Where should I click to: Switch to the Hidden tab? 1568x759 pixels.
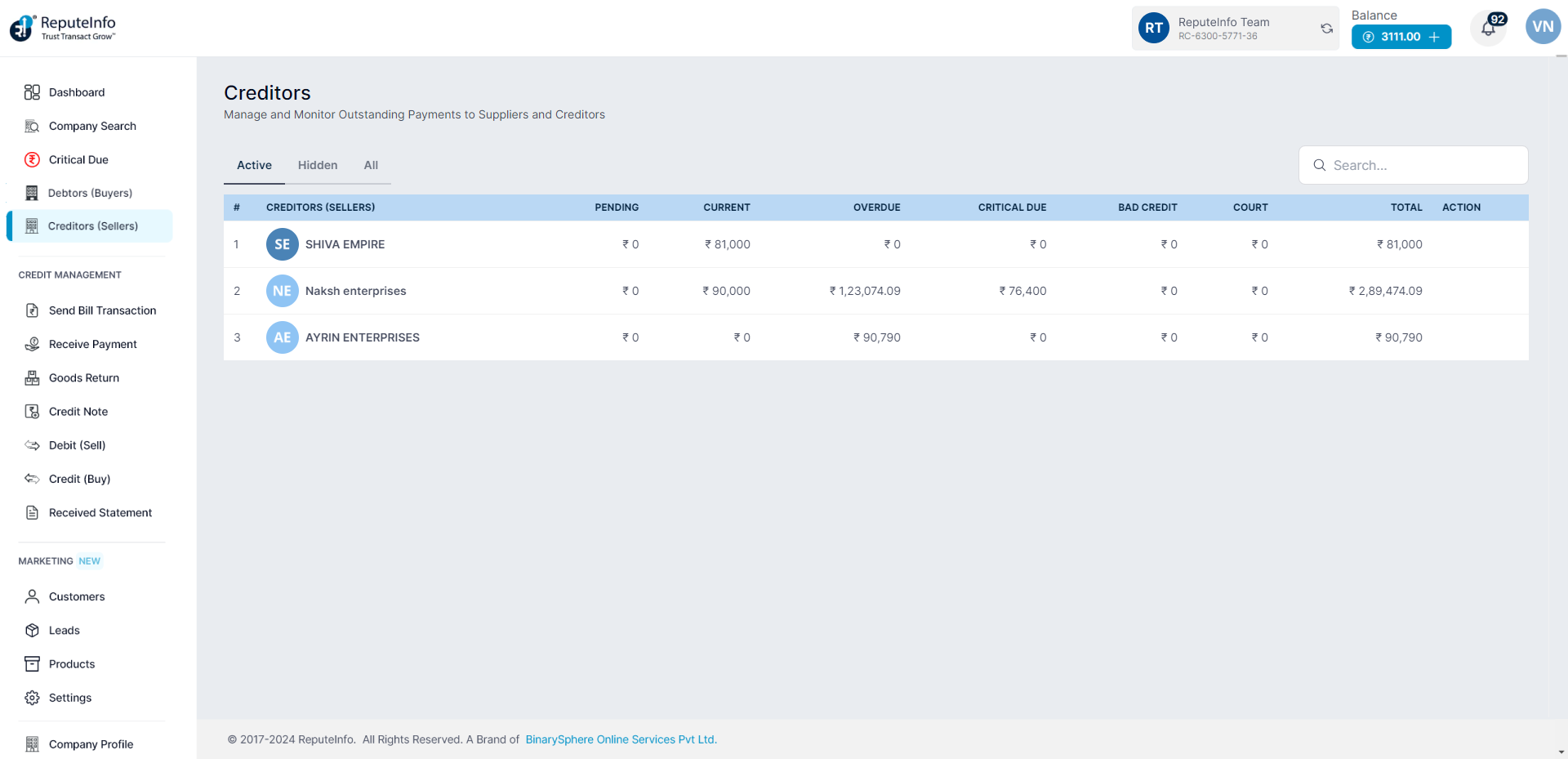[317, 165]
